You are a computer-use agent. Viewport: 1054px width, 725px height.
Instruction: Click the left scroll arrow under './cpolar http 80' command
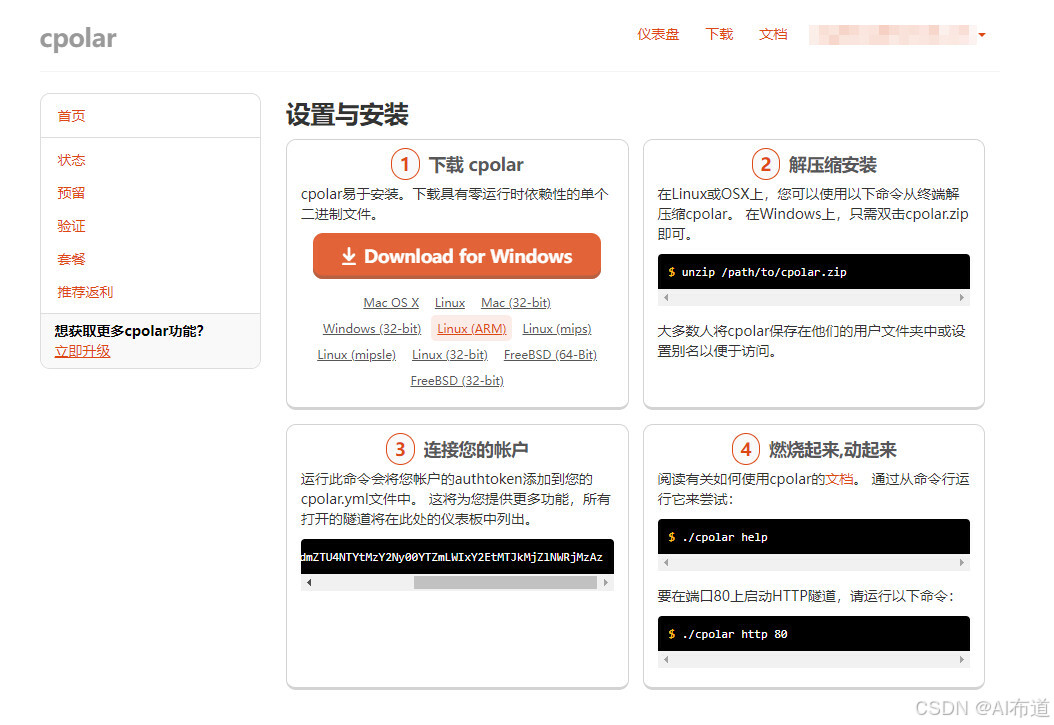(665, 658)
